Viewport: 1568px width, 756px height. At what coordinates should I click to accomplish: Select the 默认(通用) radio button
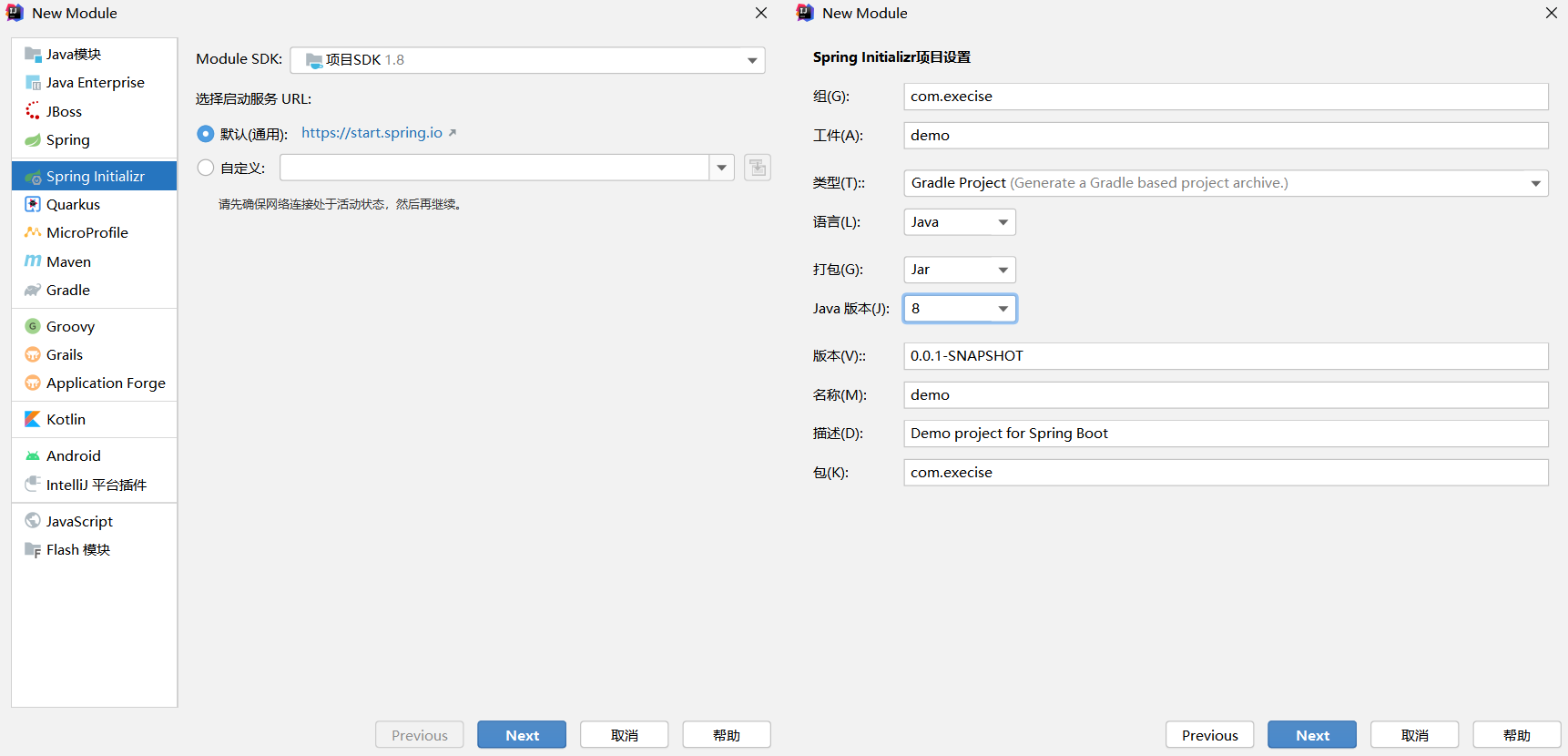tap(206, 134)
